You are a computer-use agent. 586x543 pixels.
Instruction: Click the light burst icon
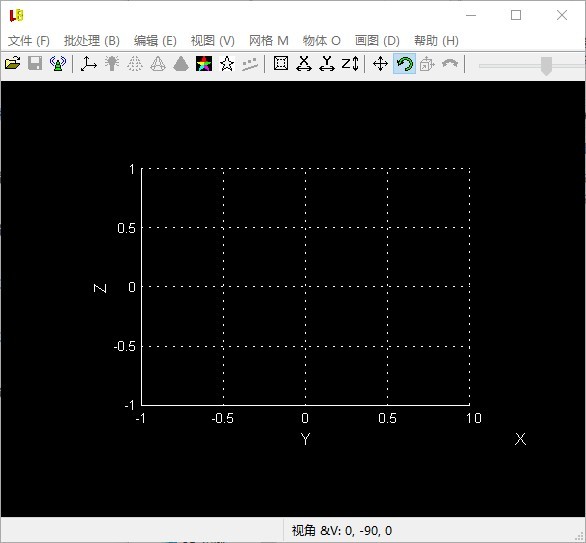coord(112,63)
